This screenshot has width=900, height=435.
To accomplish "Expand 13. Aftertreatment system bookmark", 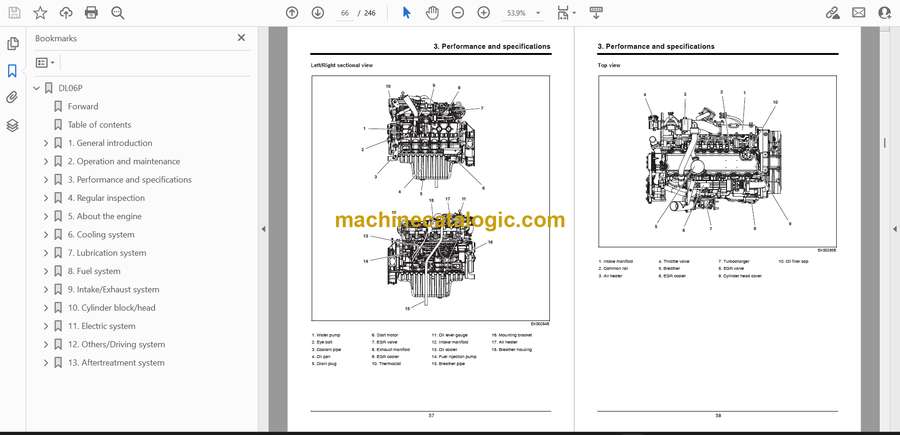I will tap(46, 363).
